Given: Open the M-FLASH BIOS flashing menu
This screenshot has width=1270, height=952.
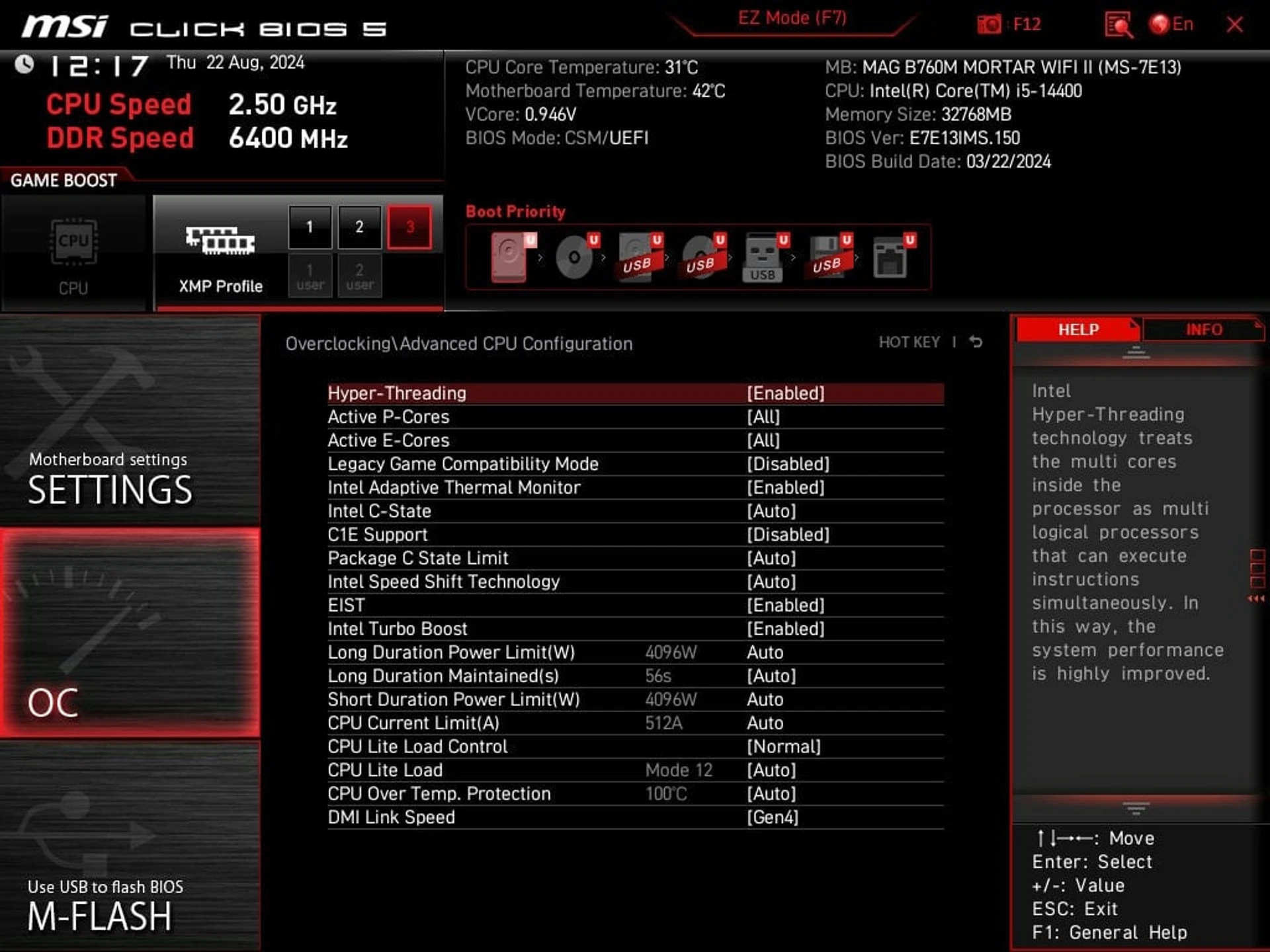Looking at the screenshot, I should 130,845.
